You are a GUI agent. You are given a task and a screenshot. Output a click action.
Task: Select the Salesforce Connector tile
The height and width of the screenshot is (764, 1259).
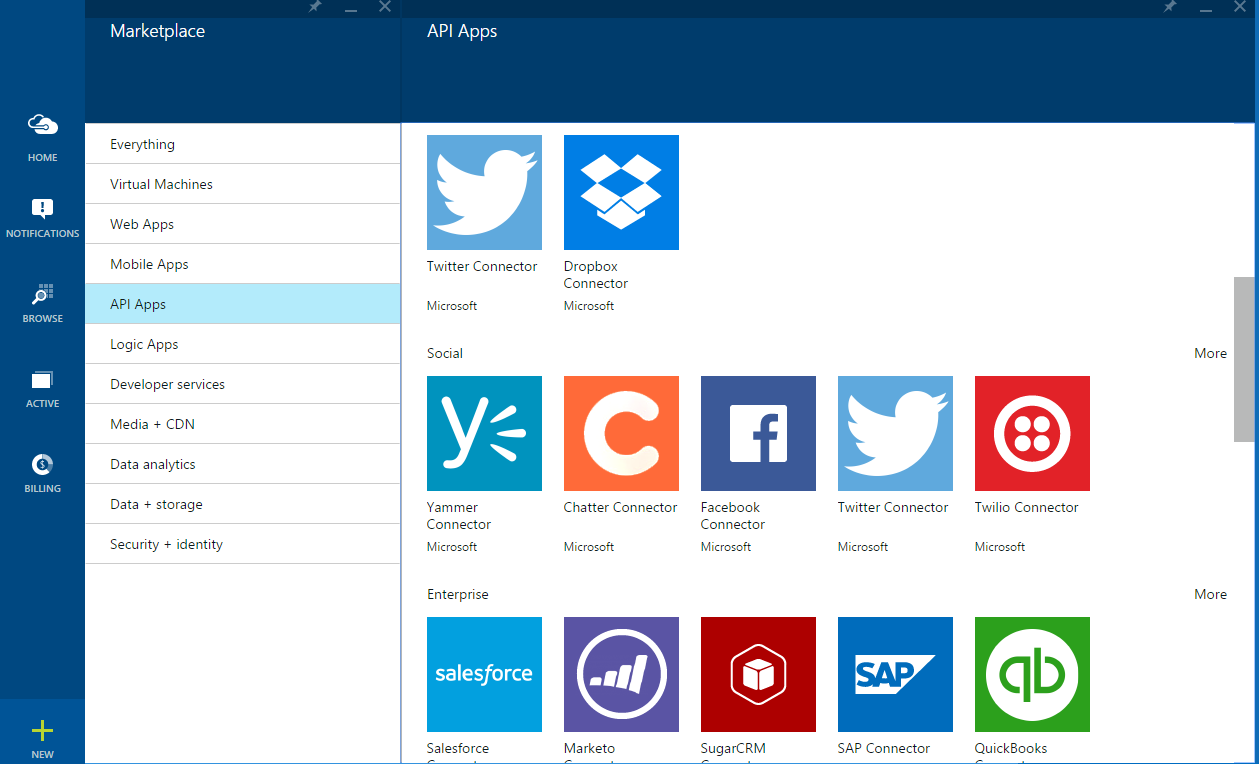pos(484,674)
